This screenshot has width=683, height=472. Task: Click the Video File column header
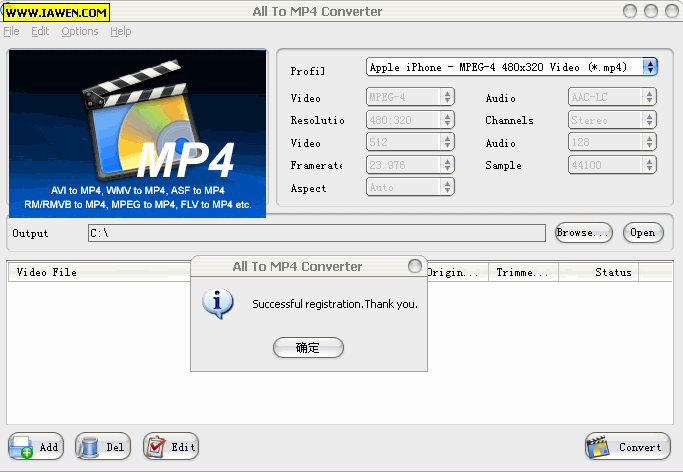click(47, 272)
